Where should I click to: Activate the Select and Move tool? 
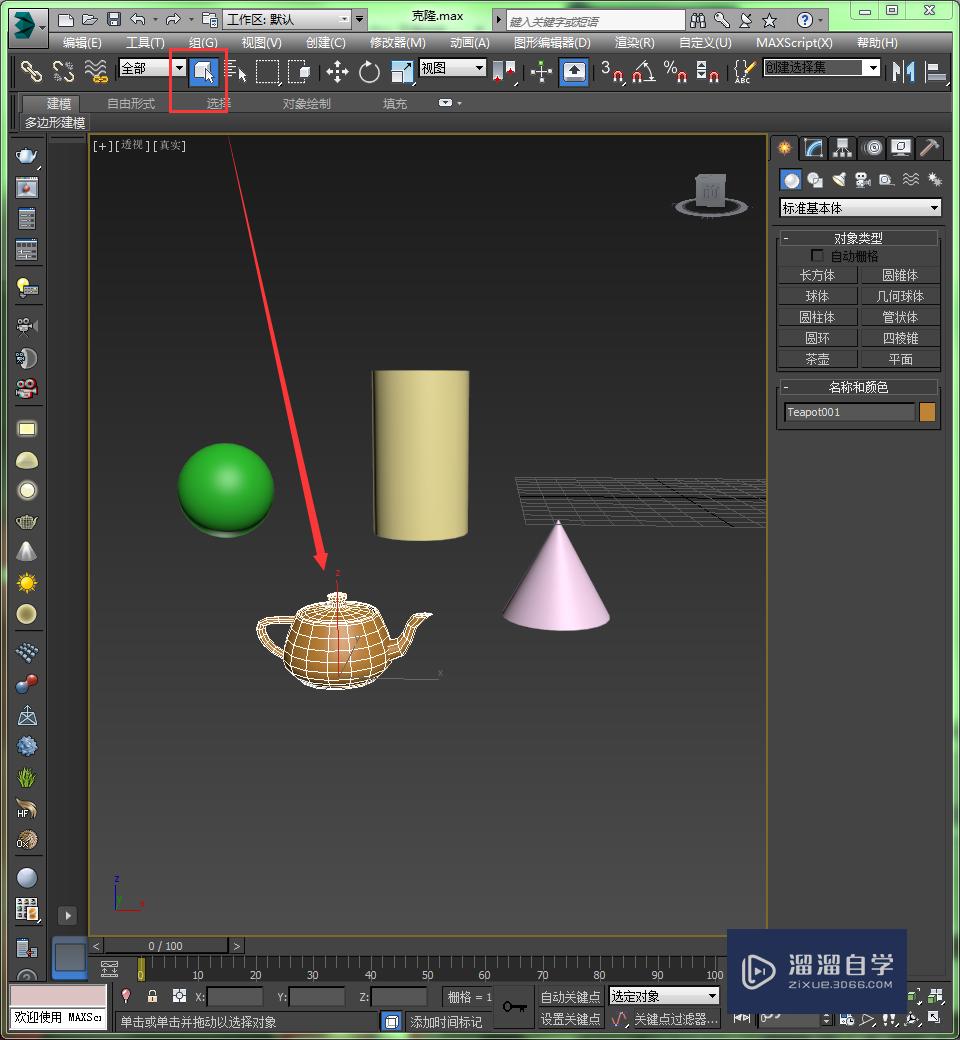pyautogui.click(x=337, y=71)
